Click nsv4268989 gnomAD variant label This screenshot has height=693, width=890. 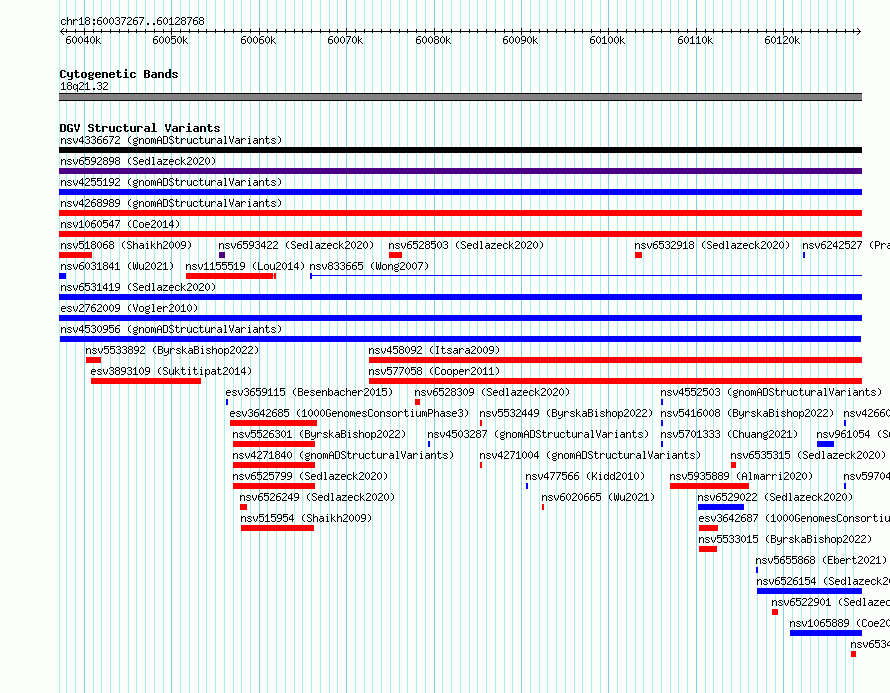(x=171, y=203)
